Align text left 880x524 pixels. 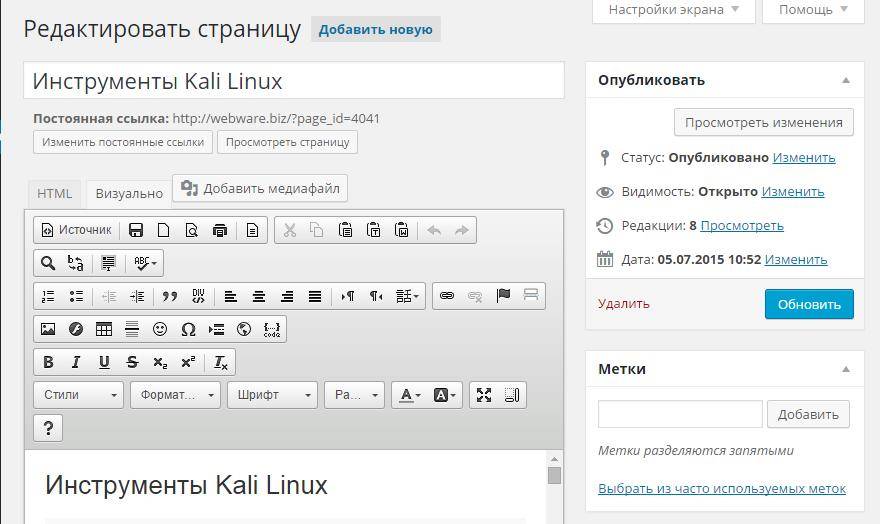(231, 296)
